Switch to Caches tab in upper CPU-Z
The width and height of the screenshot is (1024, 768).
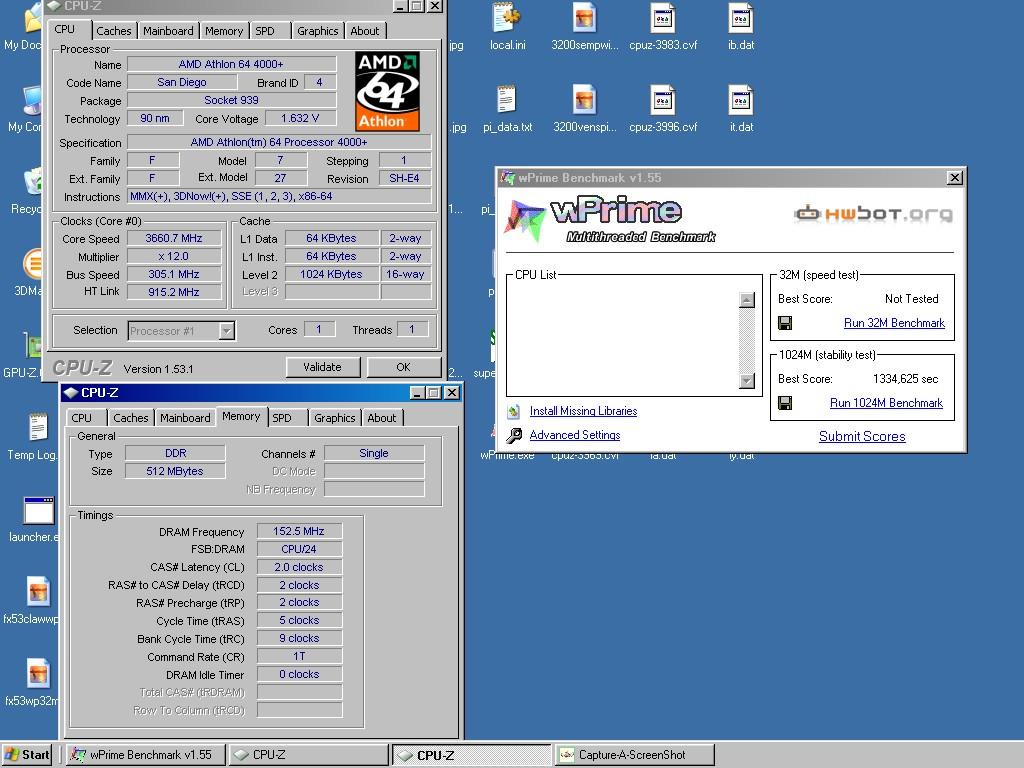[114, 31]
